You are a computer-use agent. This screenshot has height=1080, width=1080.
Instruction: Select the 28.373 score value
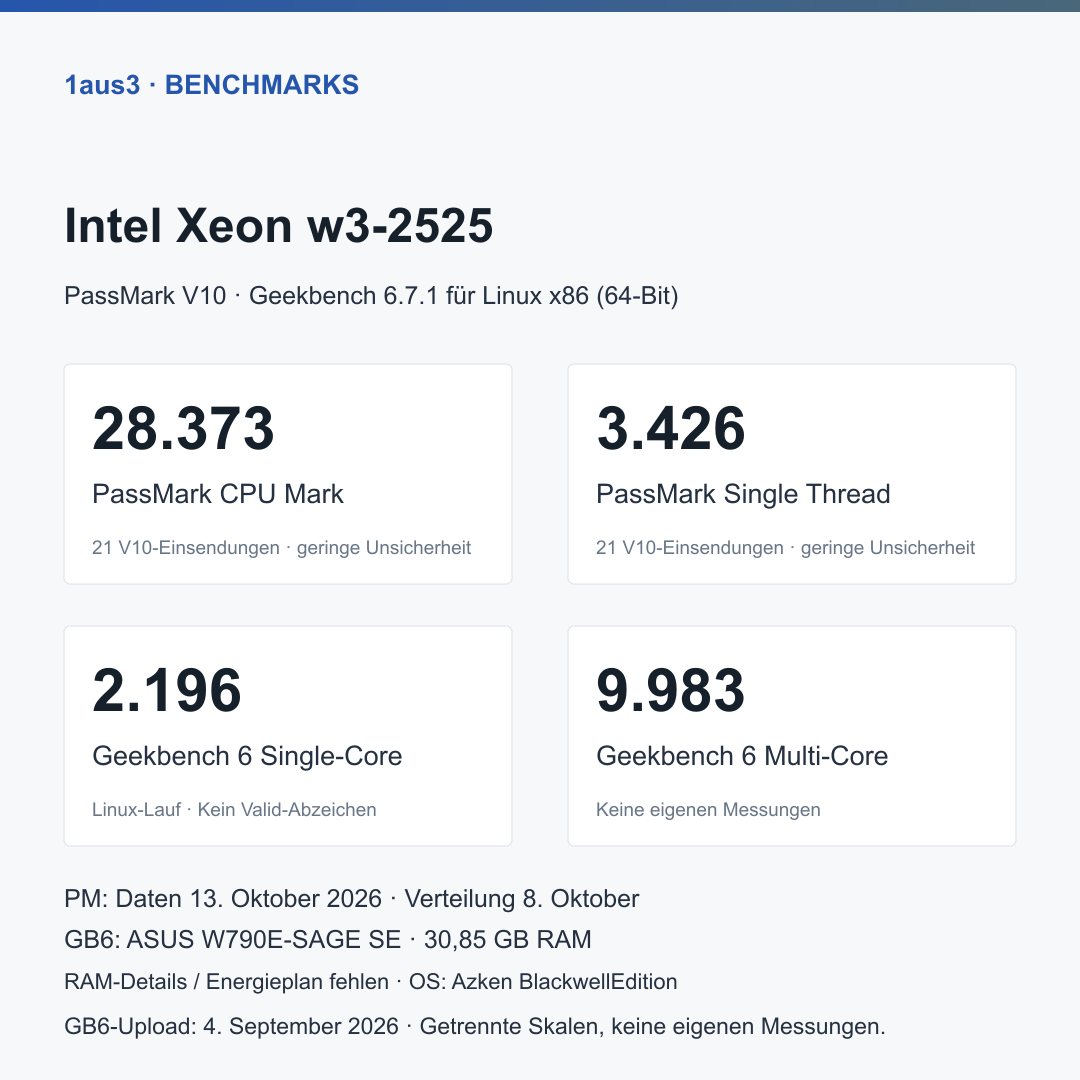tap(183, 428)
